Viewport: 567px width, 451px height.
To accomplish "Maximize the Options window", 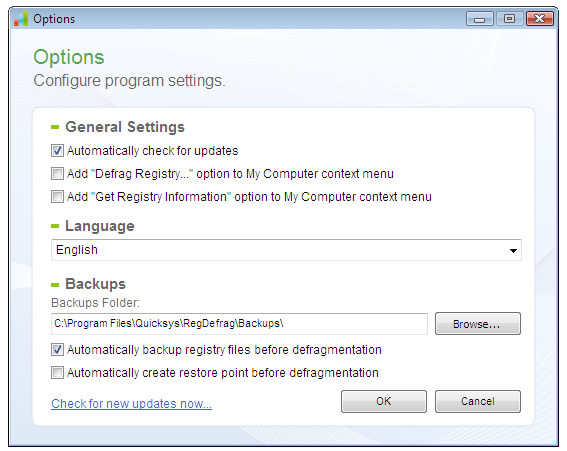I will tap(510, 18).
